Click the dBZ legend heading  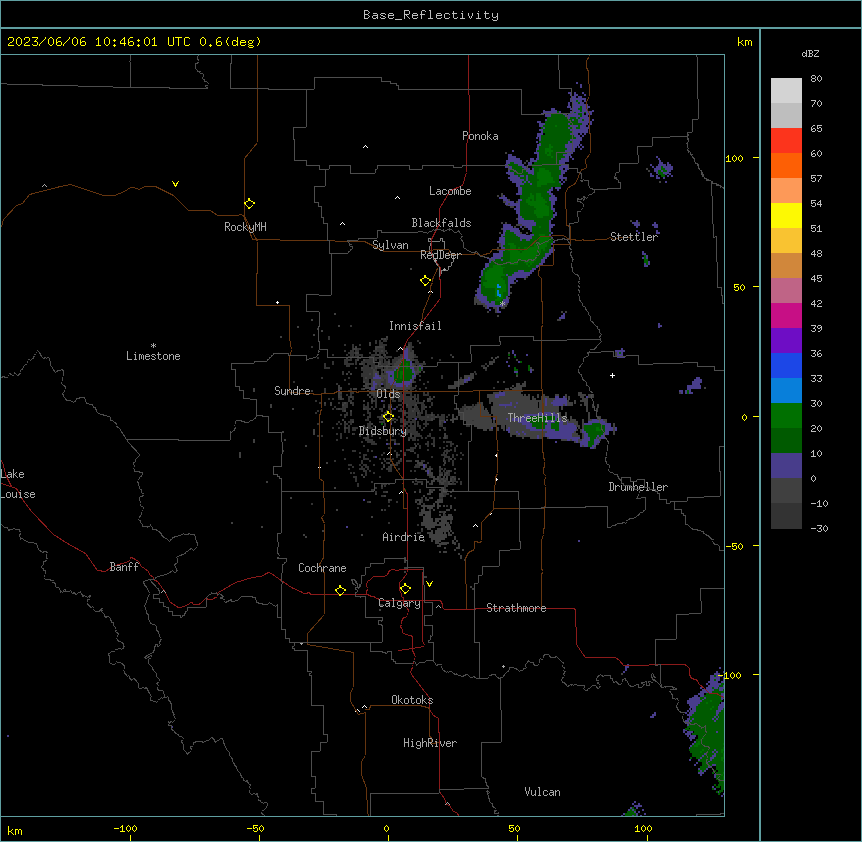click(810, 53)
